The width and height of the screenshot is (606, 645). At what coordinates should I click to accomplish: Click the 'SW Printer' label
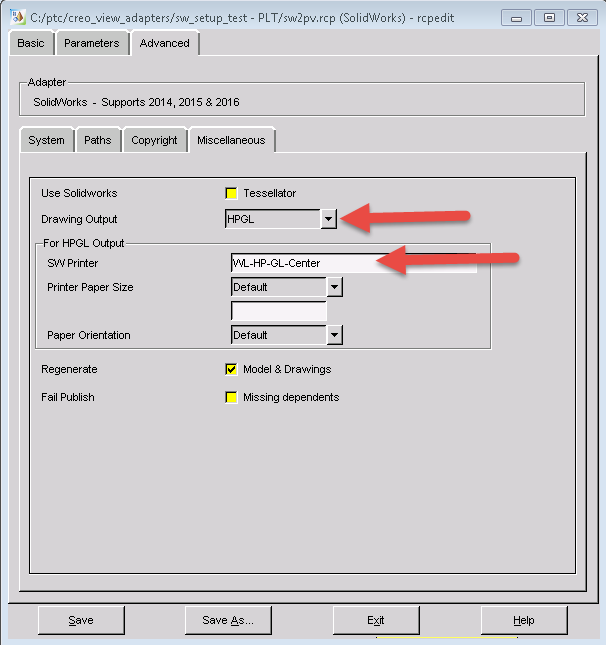coord(72,263)
